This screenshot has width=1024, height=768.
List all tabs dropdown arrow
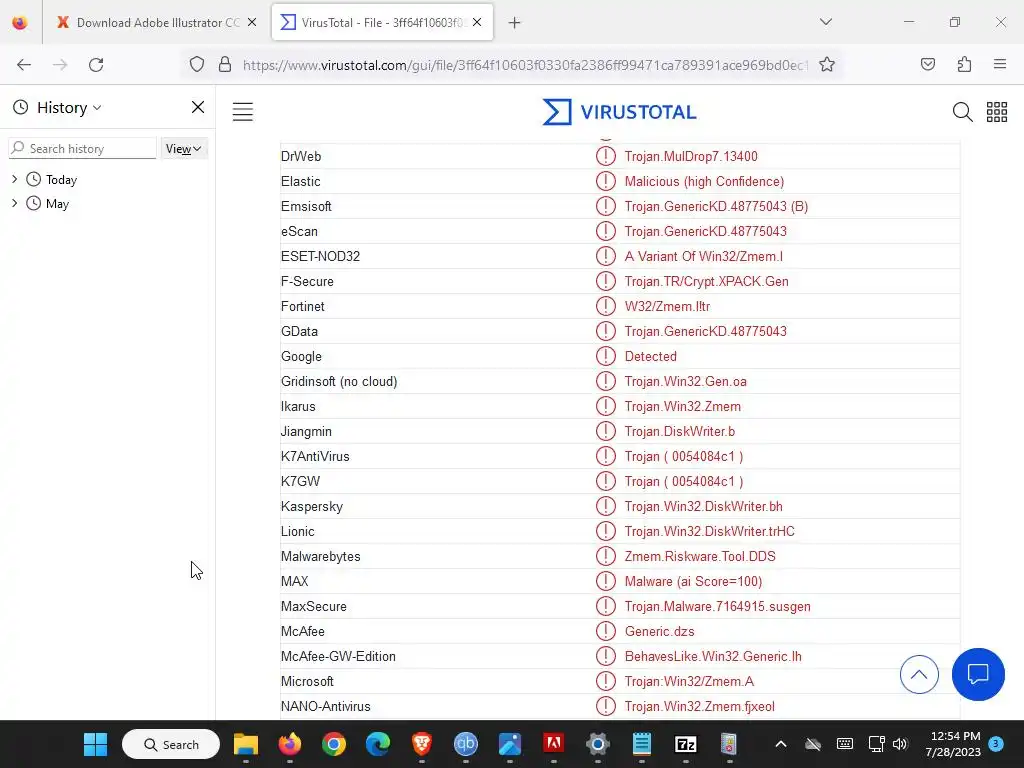[x=826, y=22]
